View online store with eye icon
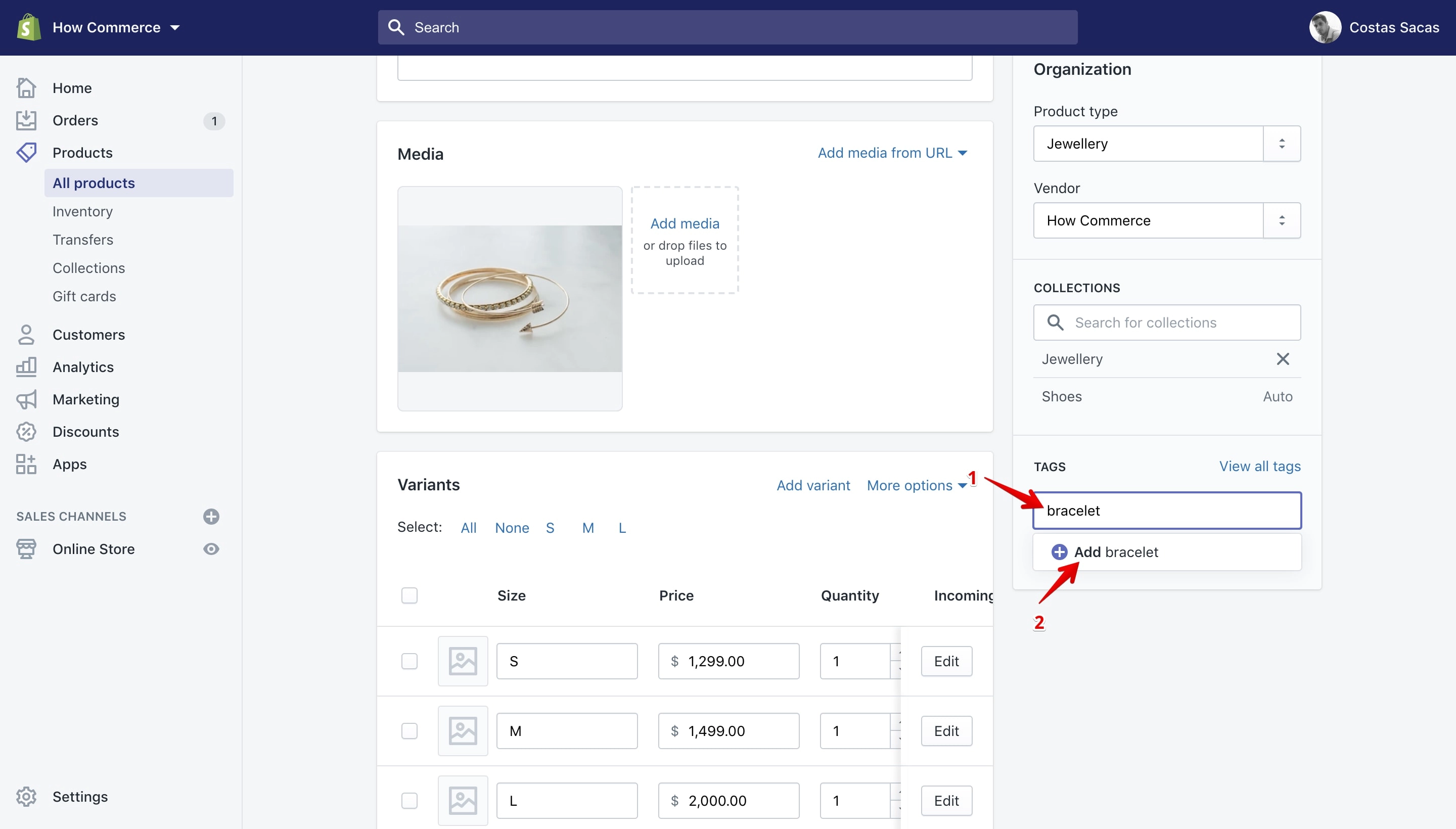 [x=211, y=549]
